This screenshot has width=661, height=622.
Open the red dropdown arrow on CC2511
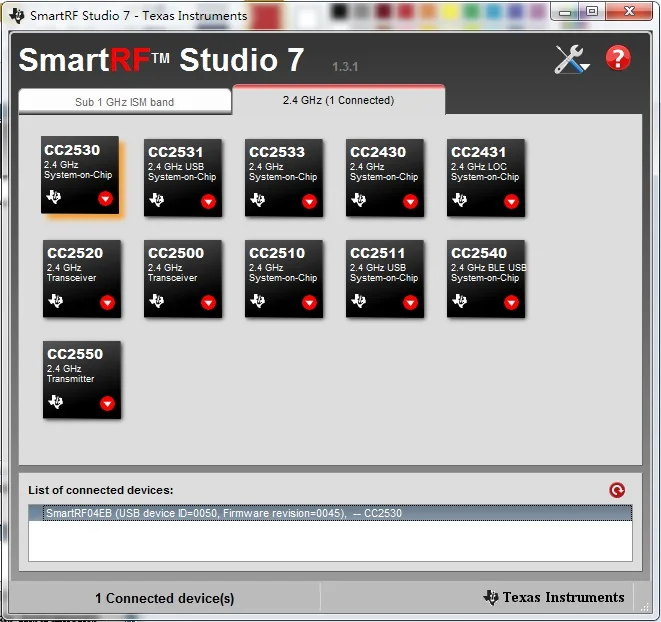click(410, 302)
